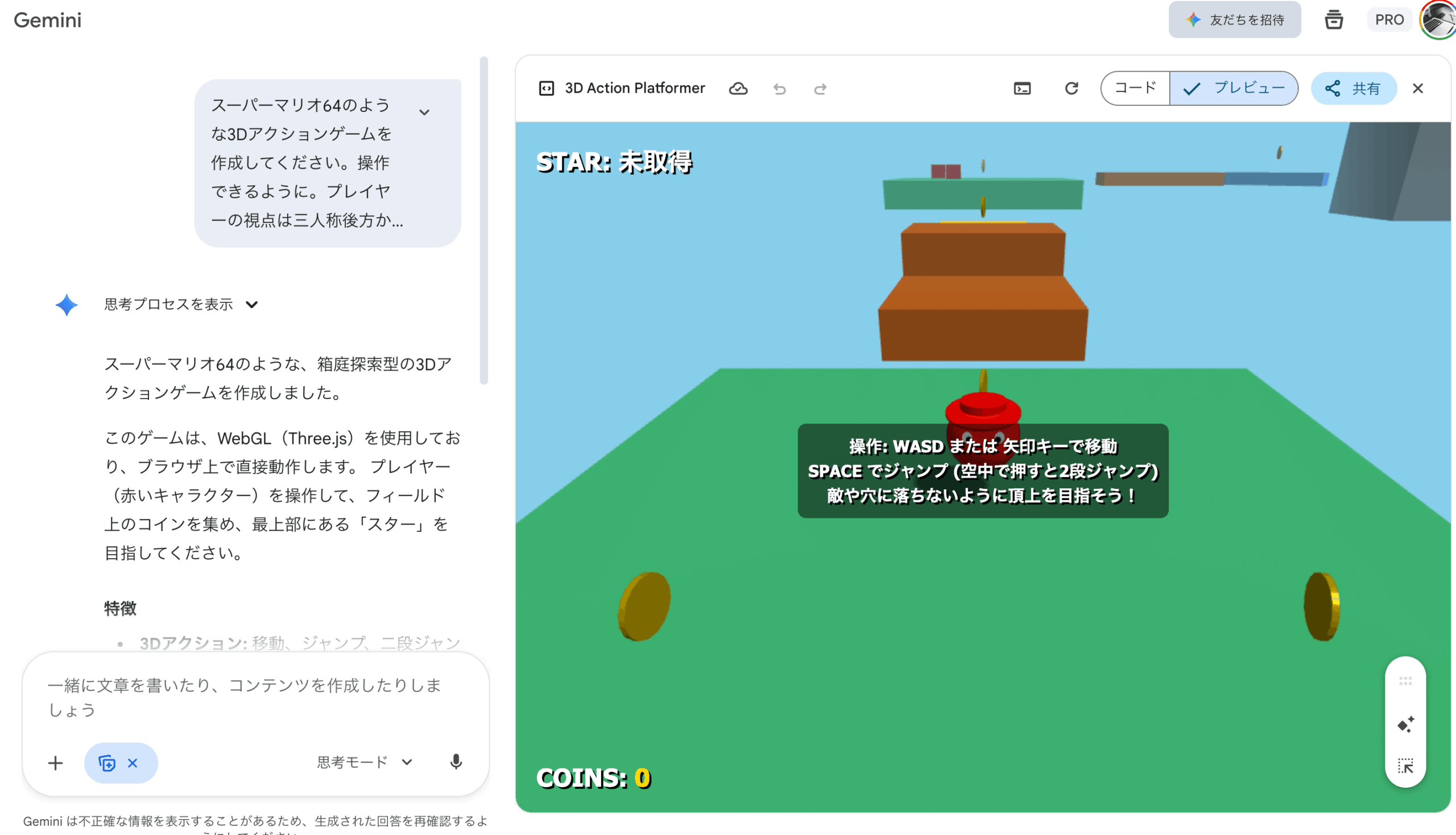
Task: Redo the reverted change
Action: [x=820, y=88]
